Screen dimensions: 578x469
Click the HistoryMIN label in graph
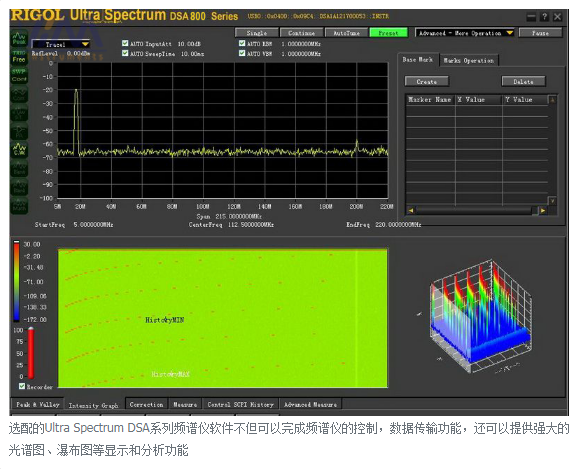pos(164,320)
